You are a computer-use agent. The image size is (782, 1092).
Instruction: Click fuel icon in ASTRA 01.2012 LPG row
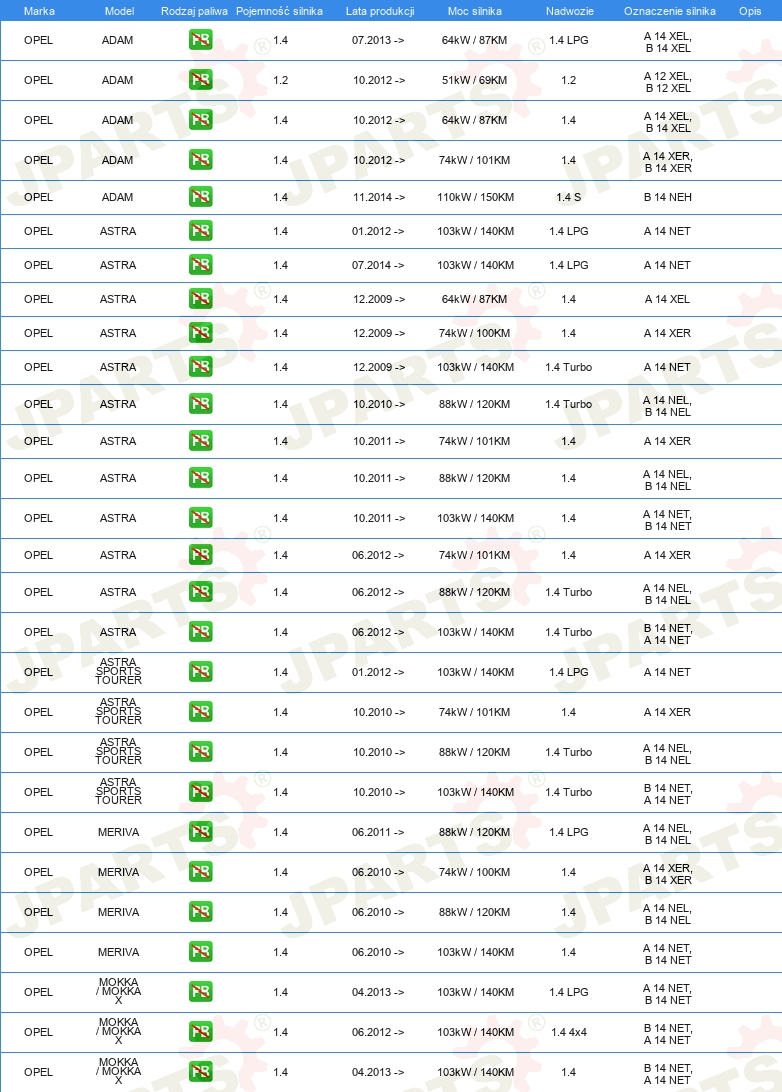(x=201, y=231)
